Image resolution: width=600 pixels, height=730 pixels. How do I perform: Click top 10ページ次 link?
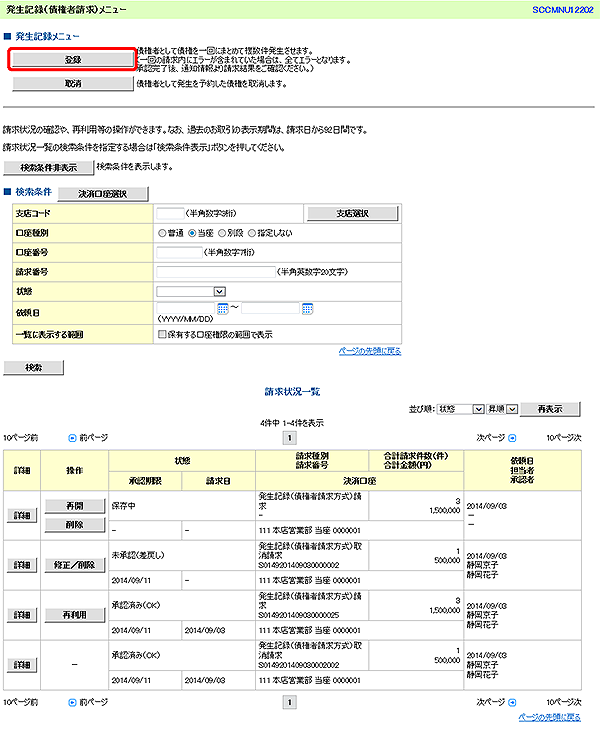pos(564,438)
